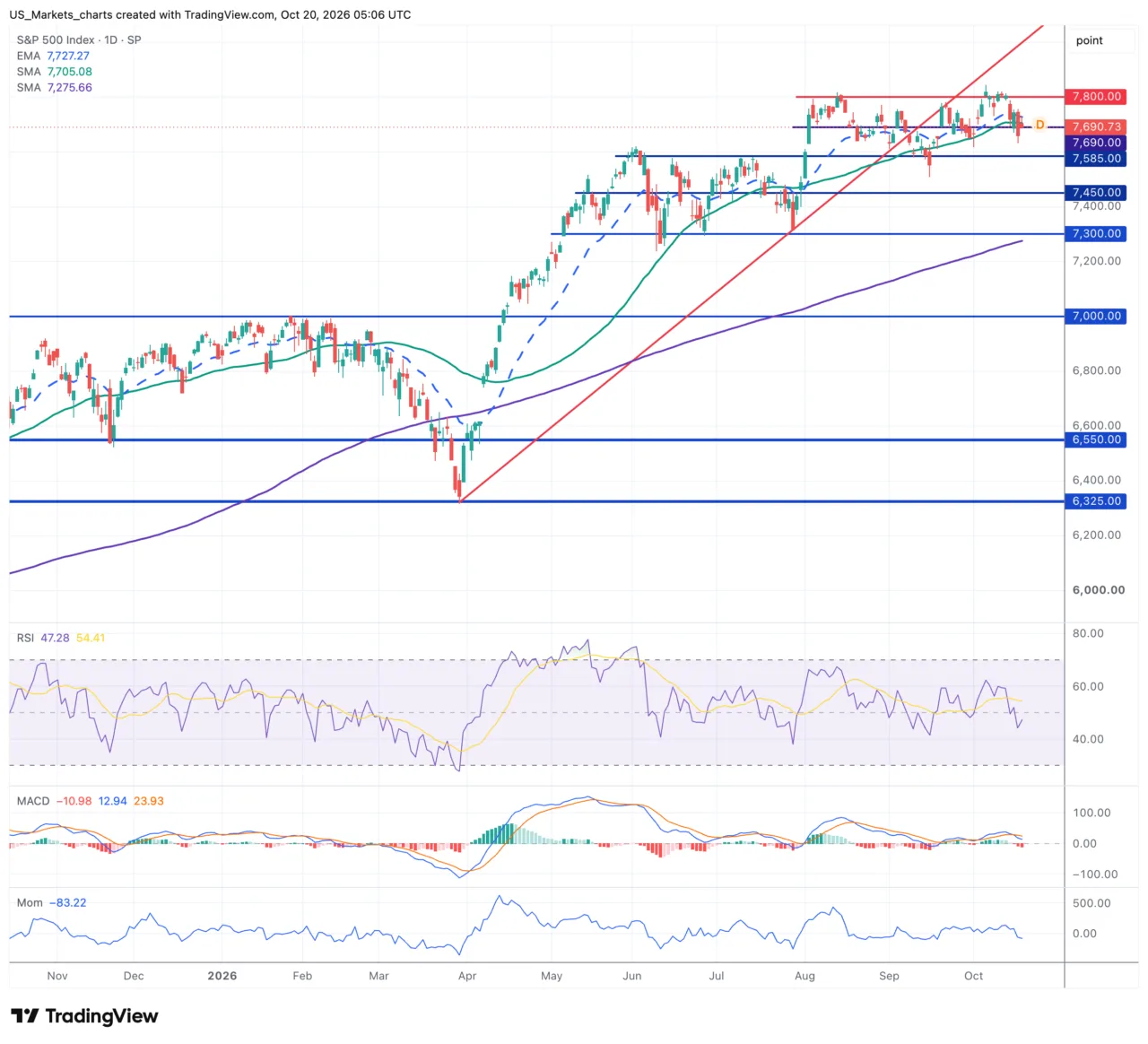Select the red 7,800.00 price label

1096,97
